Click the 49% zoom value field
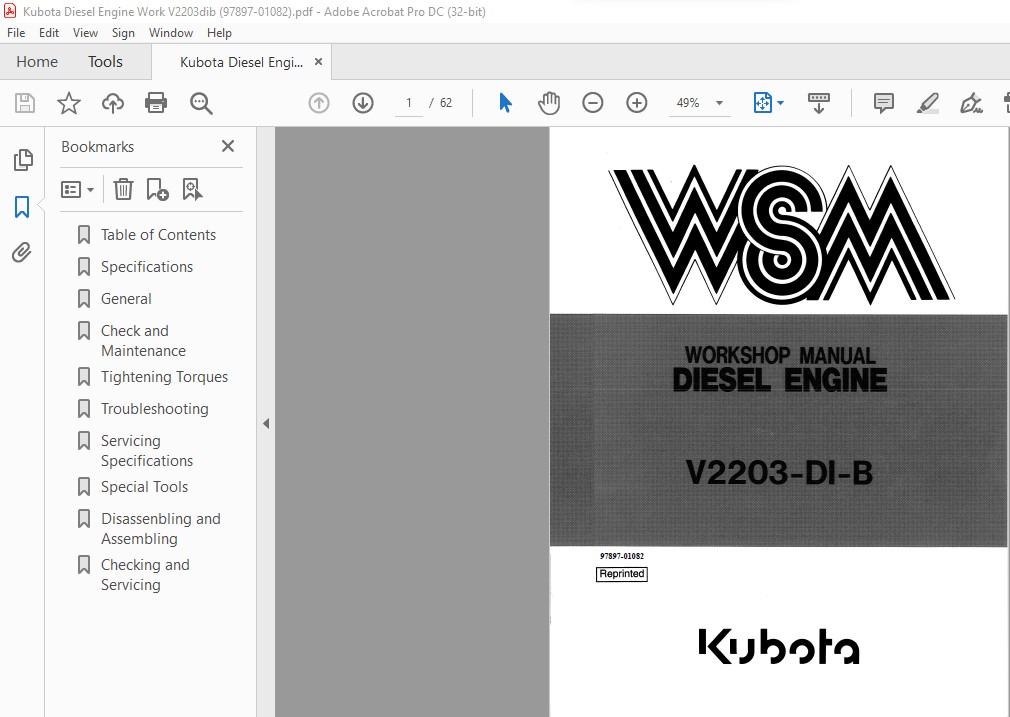1010x717 pixels. coord(688,103)
